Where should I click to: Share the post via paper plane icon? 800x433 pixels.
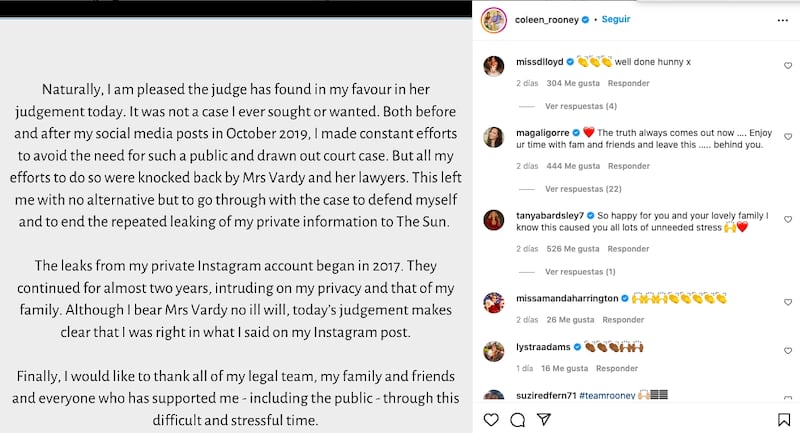[544, 419]
